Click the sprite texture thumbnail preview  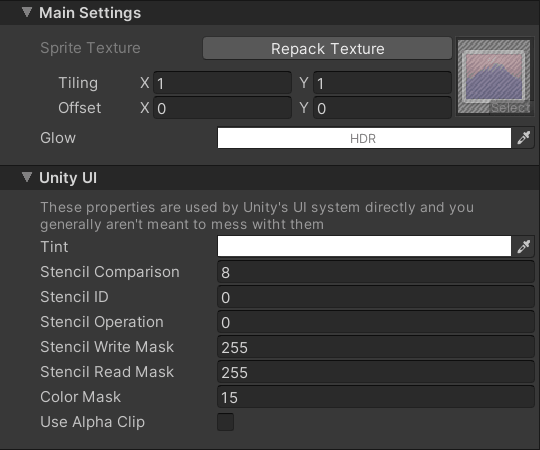tap(494, 75)
